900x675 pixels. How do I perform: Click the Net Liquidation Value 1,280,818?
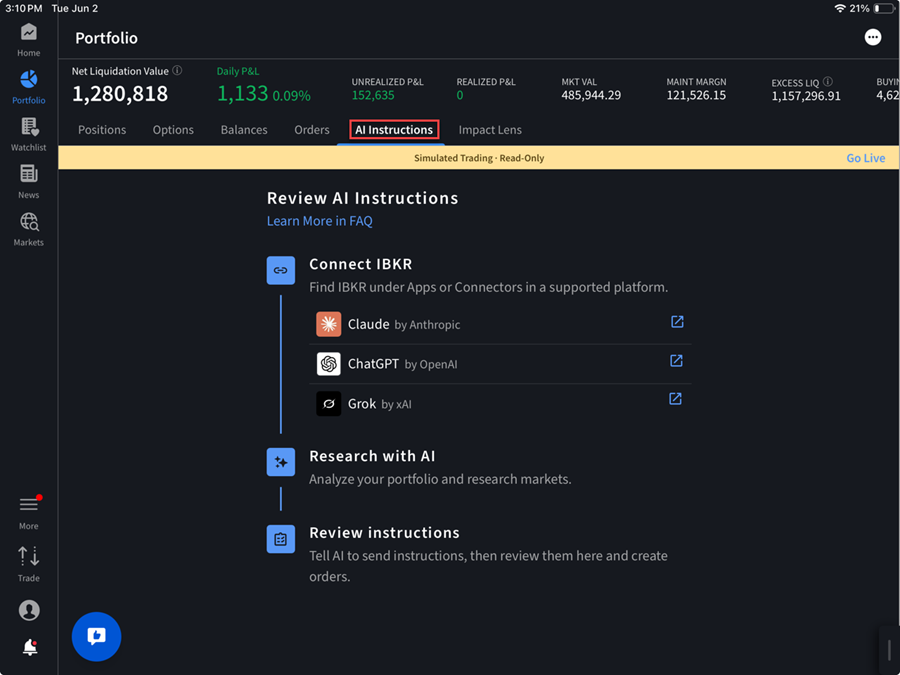click(x=120, y=94)
